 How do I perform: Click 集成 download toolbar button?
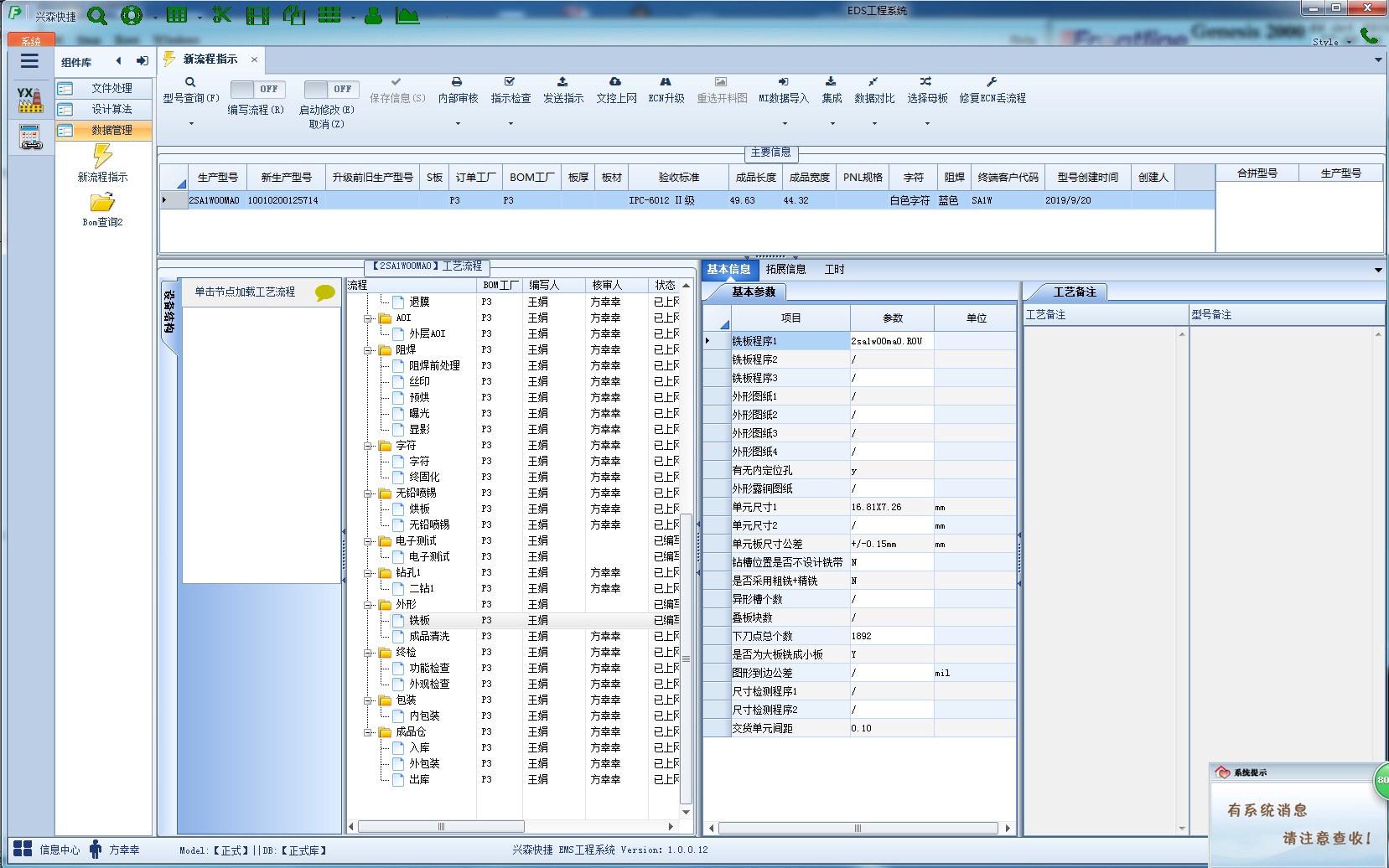[x=832, y=90]
